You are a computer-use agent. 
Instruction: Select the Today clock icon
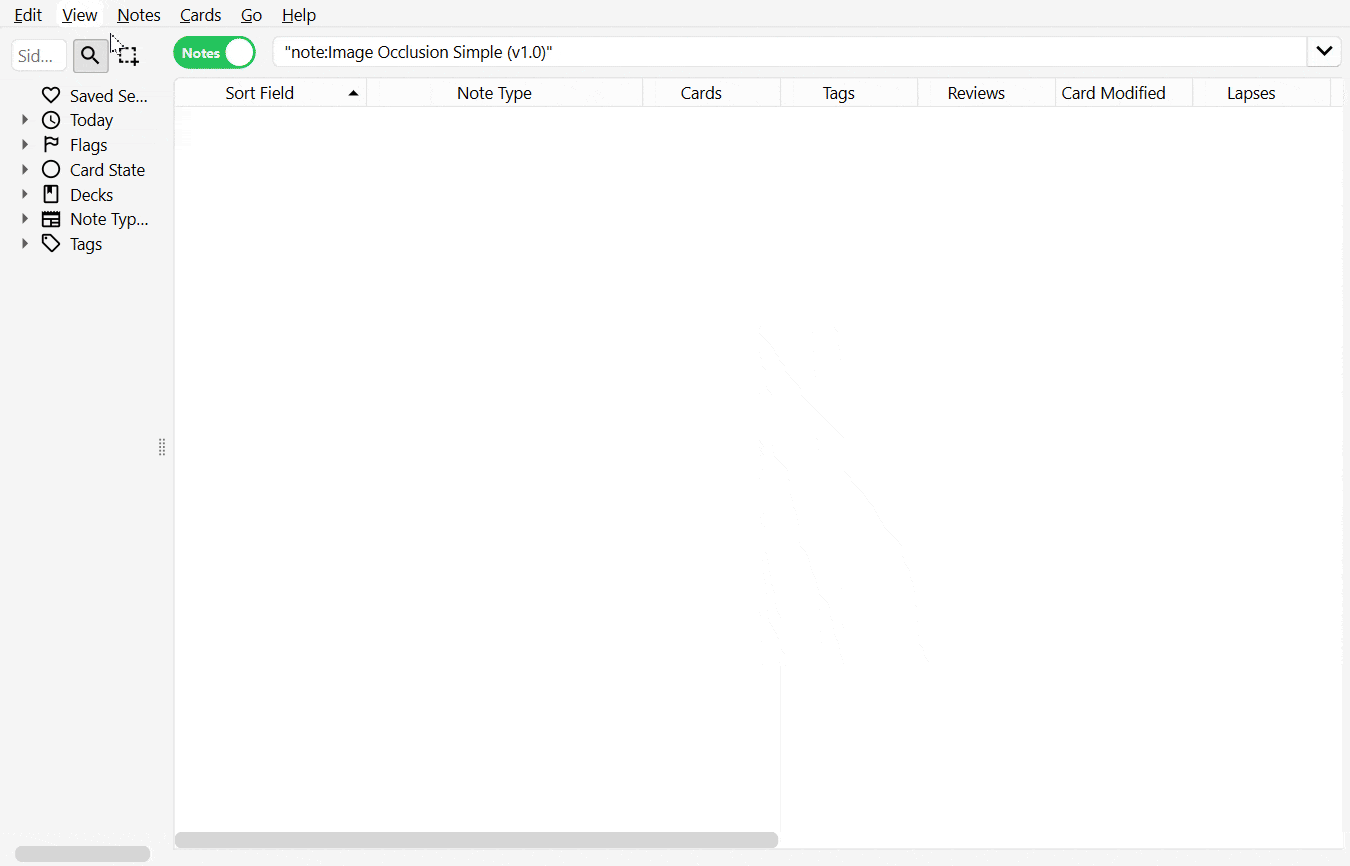(50, 119)
